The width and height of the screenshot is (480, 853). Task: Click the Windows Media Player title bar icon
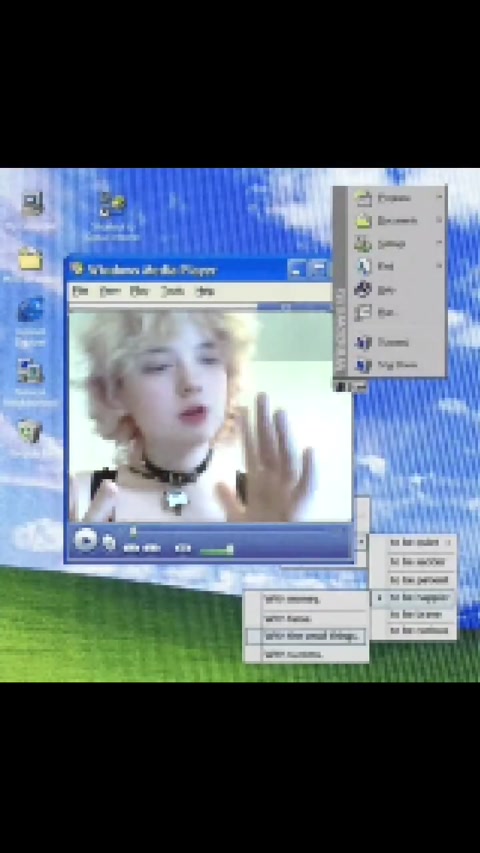tap(78, 269)
